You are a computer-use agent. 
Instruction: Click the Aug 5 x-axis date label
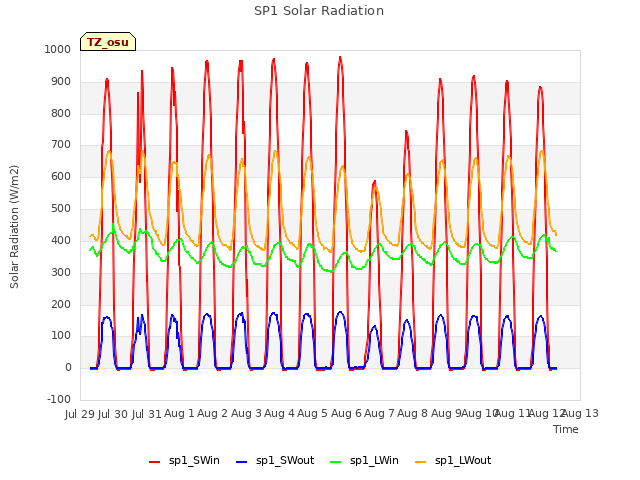click(313, 413)
